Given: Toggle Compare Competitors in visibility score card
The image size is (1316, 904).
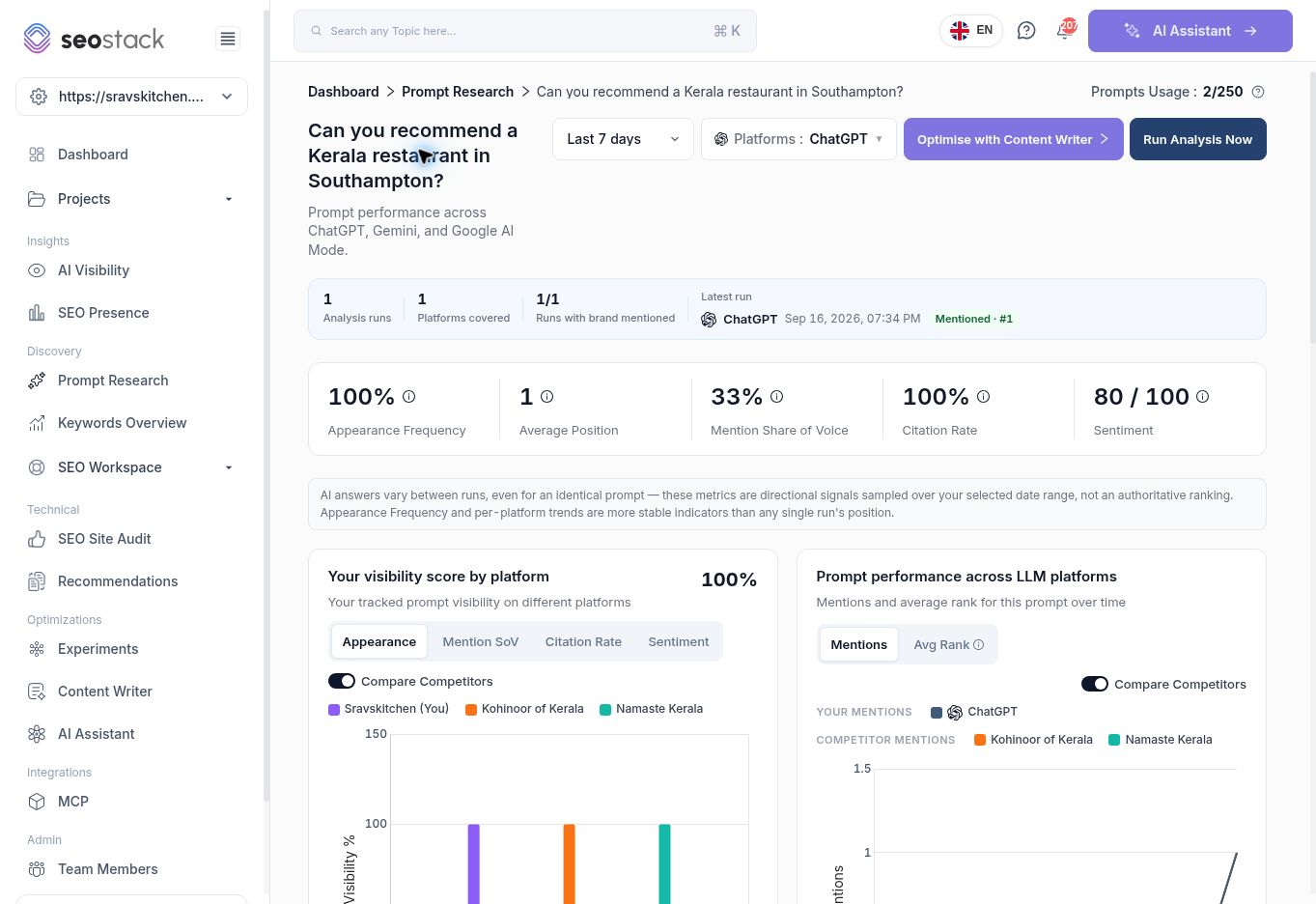Looking at the screenshot, I should click(x=342, y=682).
